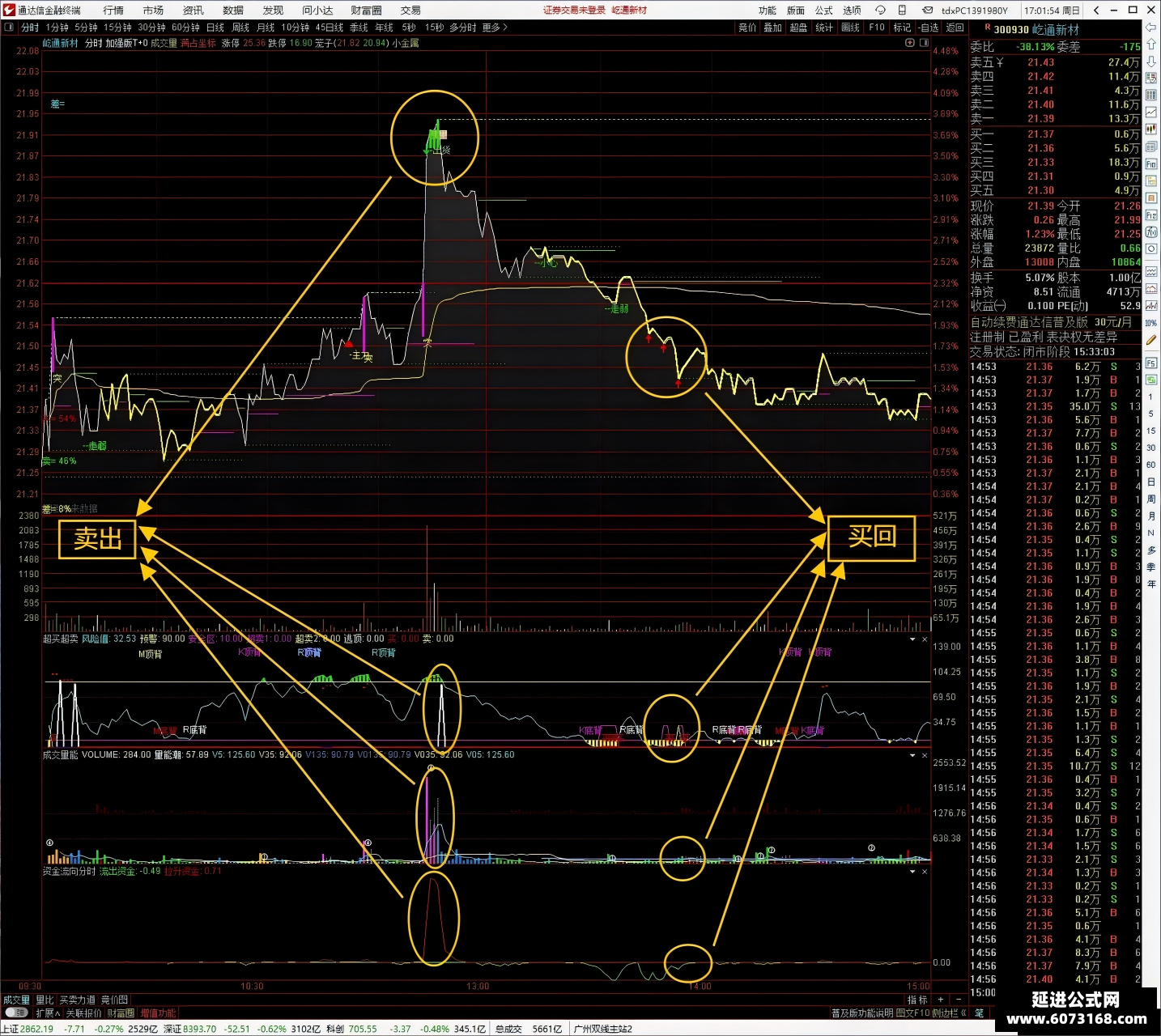Toggle the 自选 watchlist button
The image size is (1161, 1036).
[929, 28]
